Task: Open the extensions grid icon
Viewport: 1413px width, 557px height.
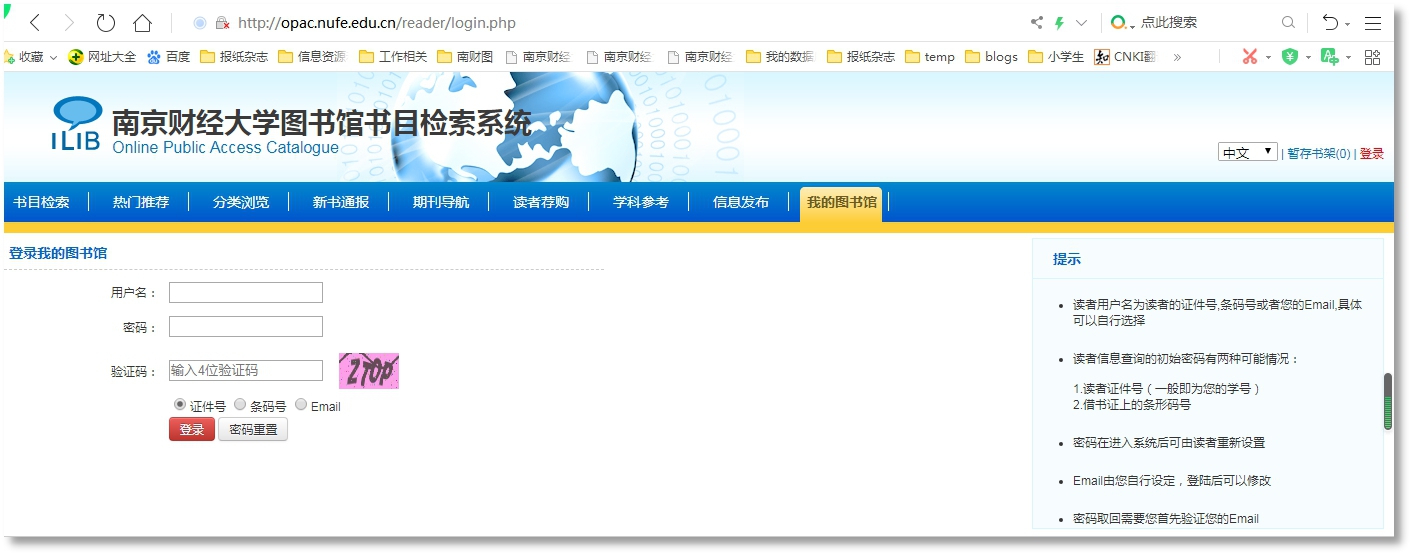Action: [1372, 57]
